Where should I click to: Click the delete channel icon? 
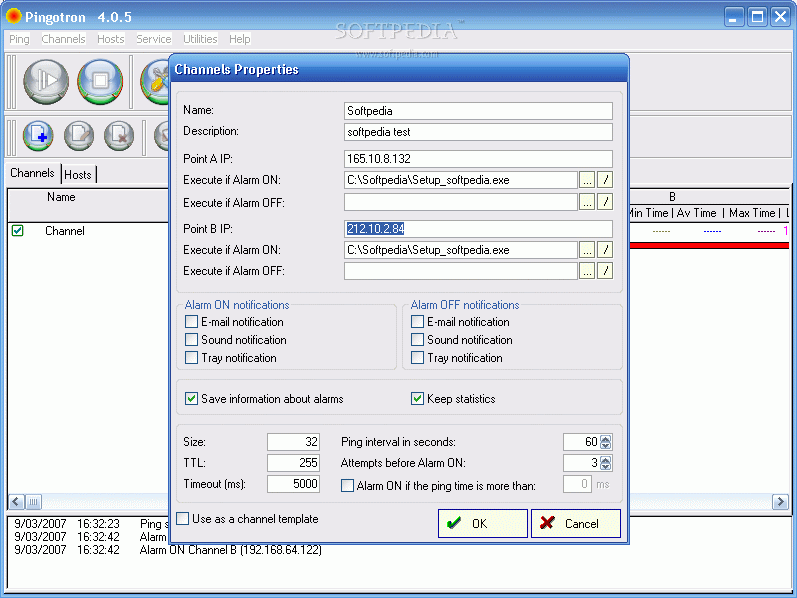pyautogui.click(x=119, y=136)
